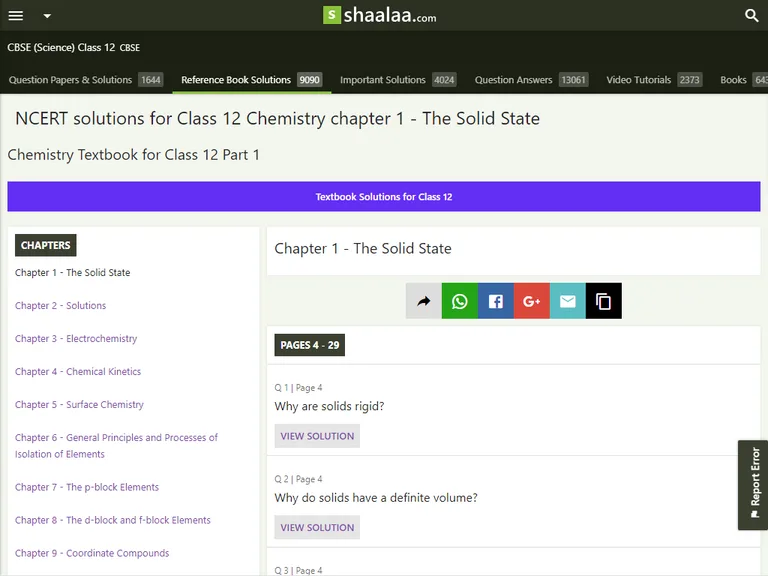Go to the Question Answers tab
Viewport: 768px width, 576px height.
point(531,80)
